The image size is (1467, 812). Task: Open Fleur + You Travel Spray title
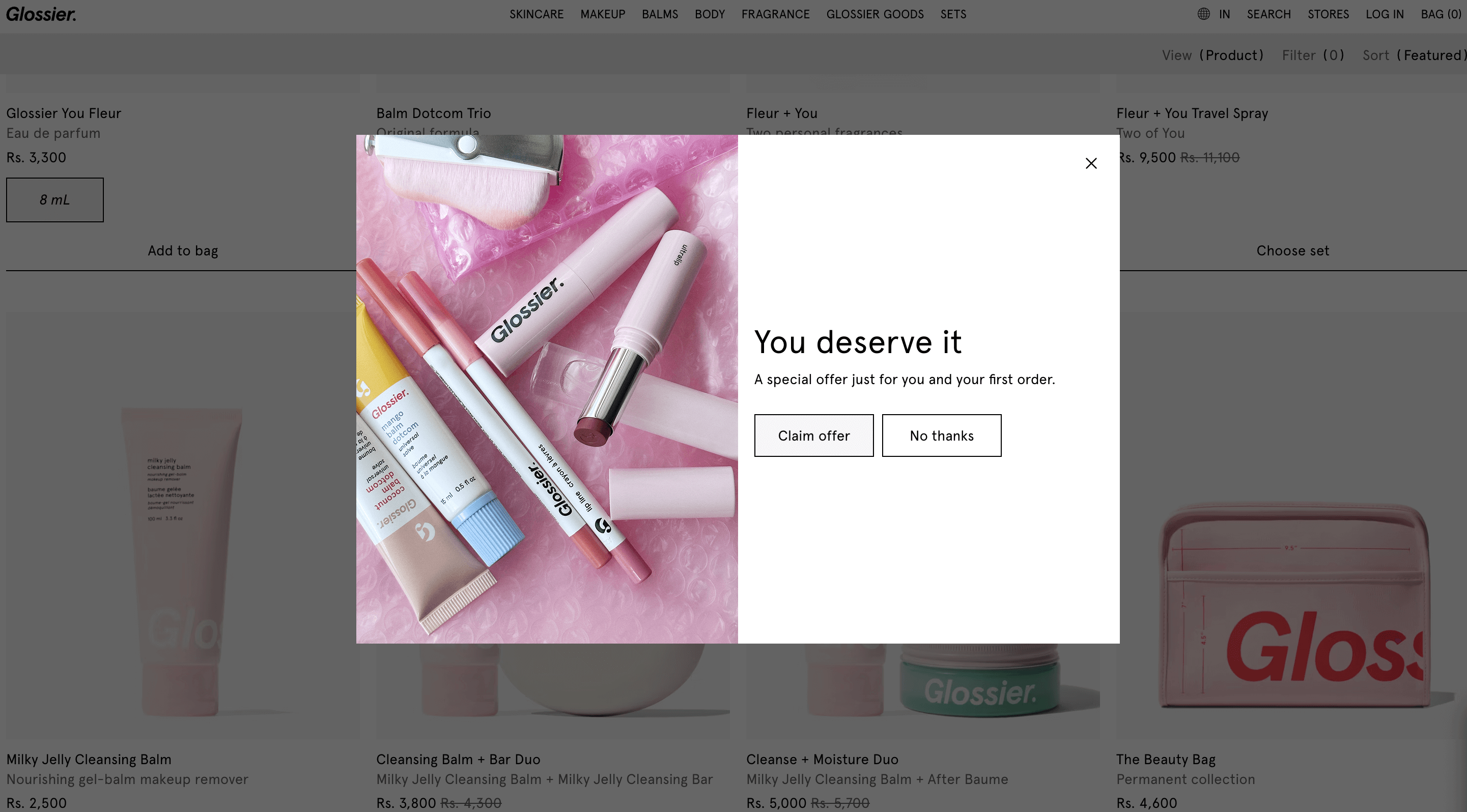(x=1192, y=113)
